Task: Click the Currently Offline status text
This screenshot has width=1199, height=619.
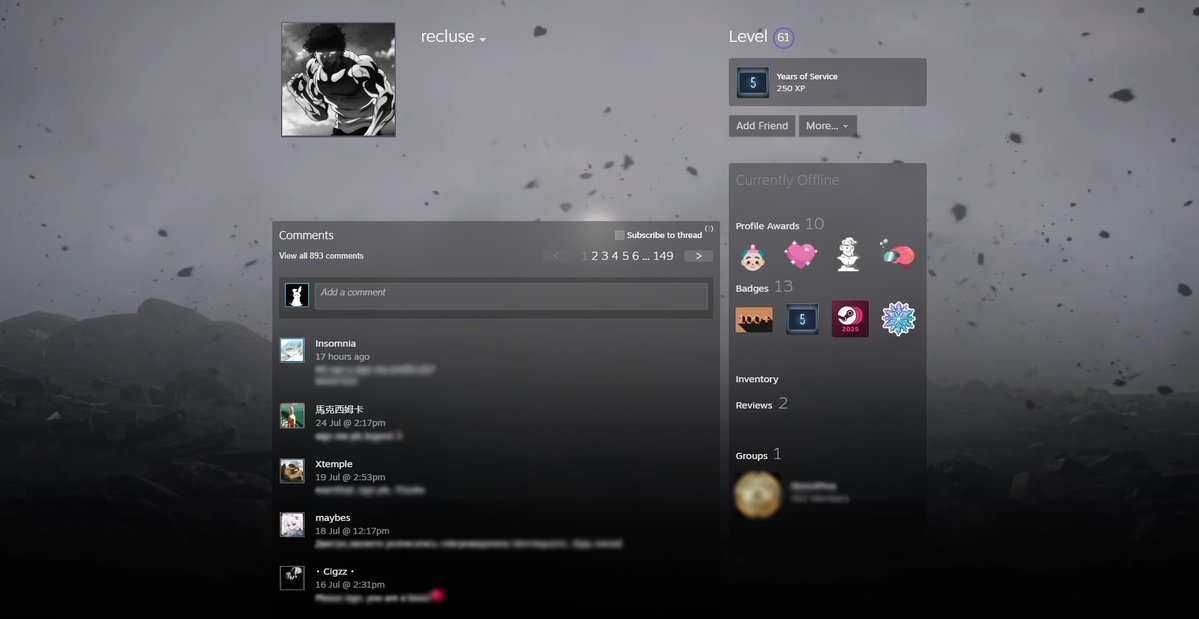Action: (788, 180)
